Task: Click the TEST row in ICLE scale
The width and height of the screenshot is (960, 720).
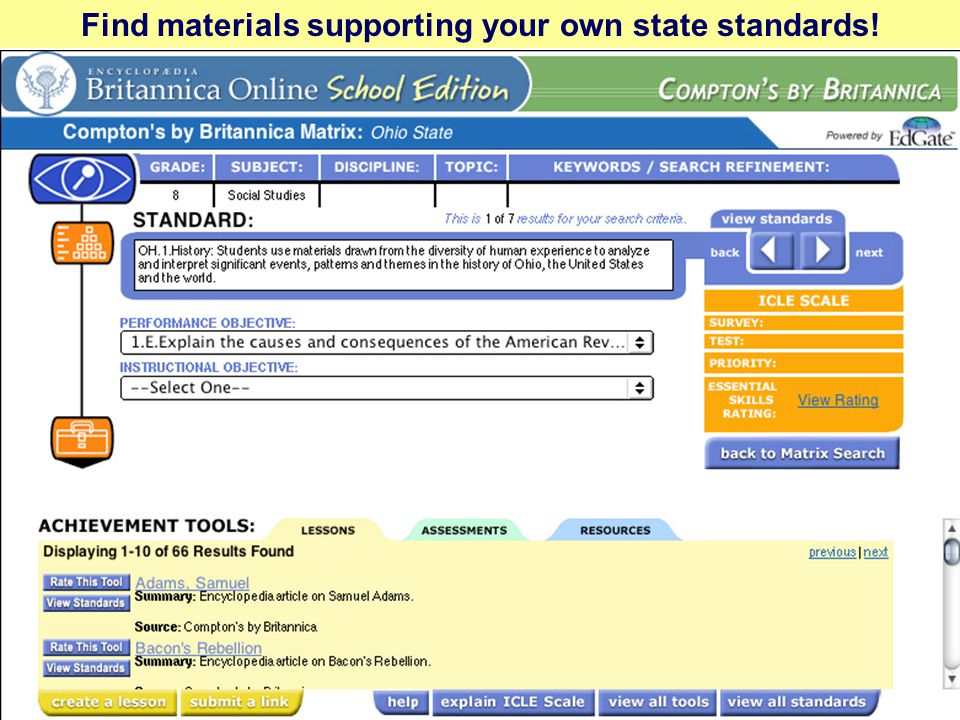Action: click(803, 341)
